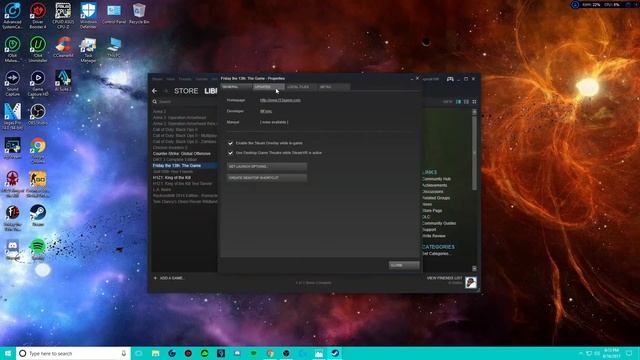The height and width of the screenshot is (360, 640).
Task: Select the CCleaner desktop shortcut
Action: pos(63,47)
